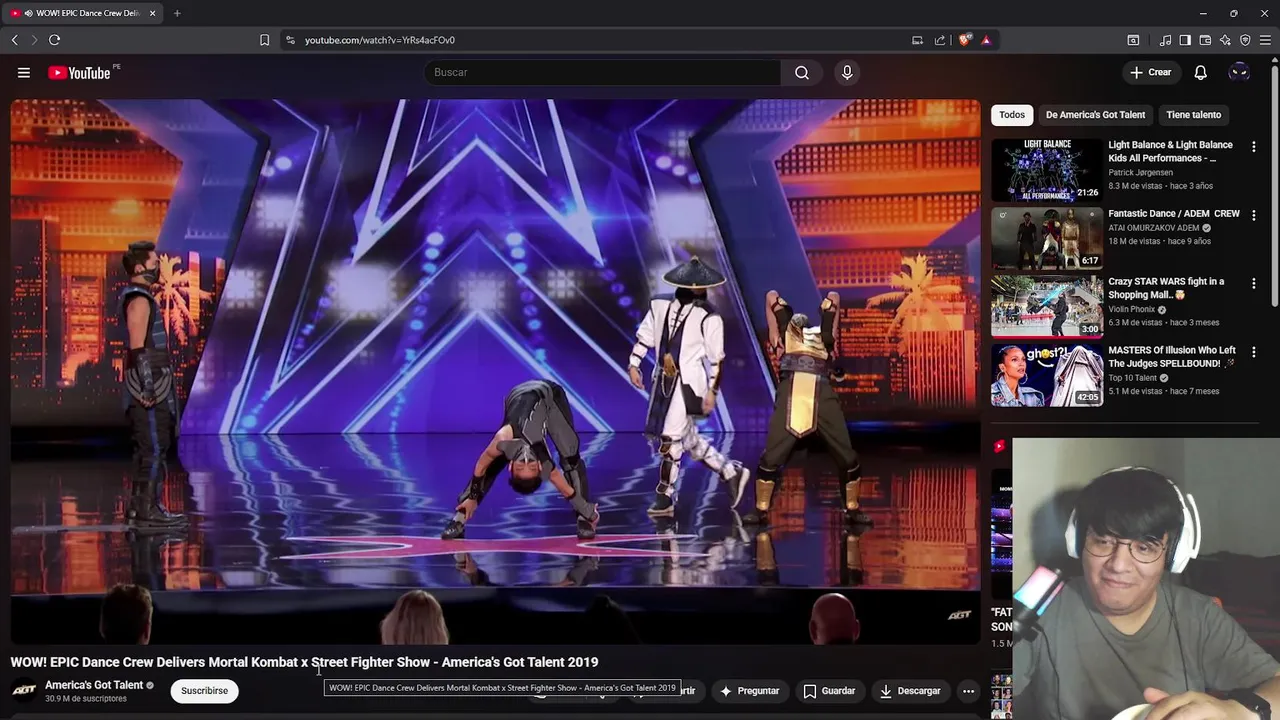The height and width of the screenshot is (720, 1280).
Task: Open a new browser tab
Action: [177, 13]
